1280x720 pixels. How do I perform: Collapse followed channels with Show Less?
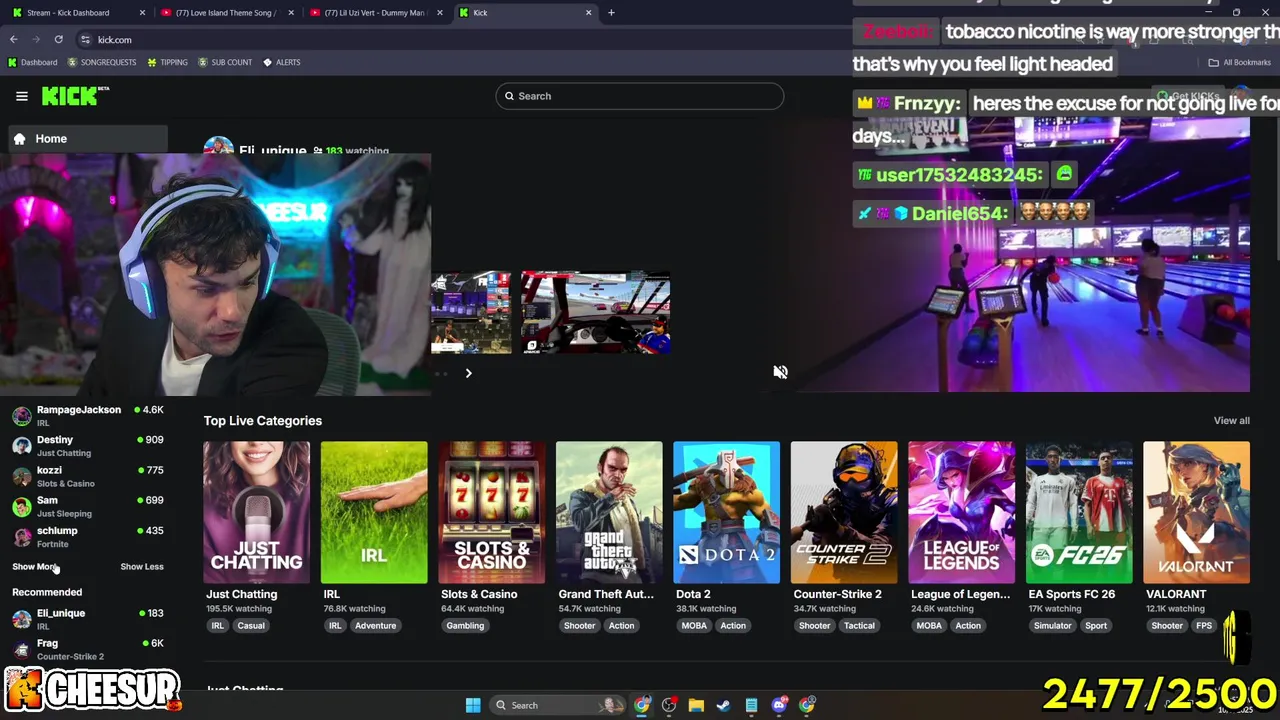[142, 567]
